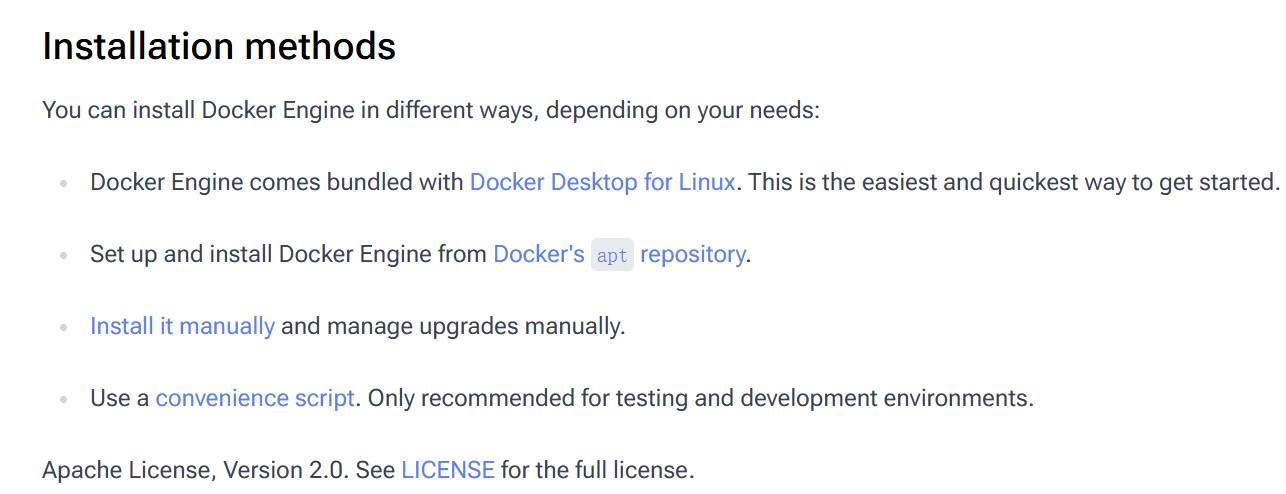Viewport: 1286px width, 494px height.
Task: Click the bullet before Set up and install
Action: 64,256
